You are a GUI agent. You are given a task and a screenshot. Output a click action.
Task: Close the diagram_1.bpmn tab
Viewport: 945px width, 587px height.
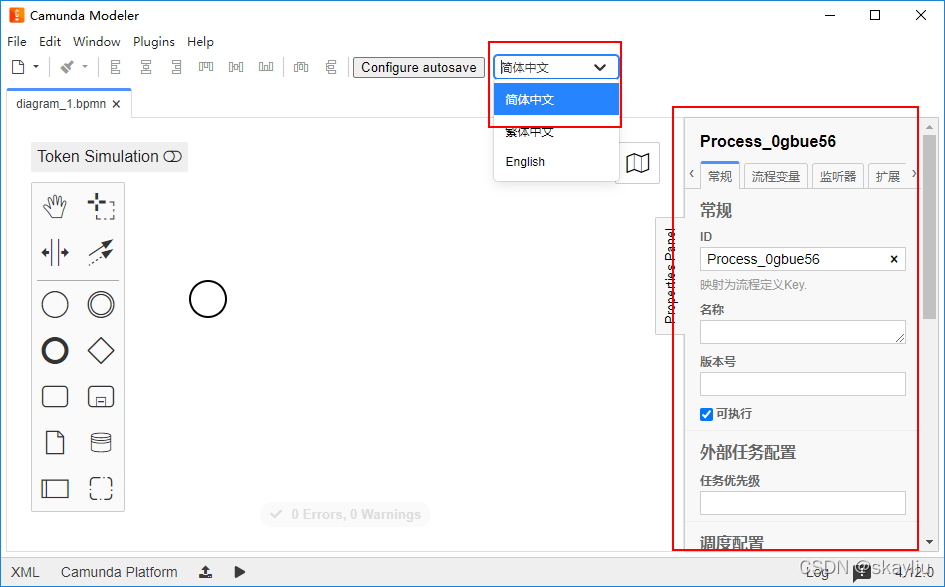116,104
